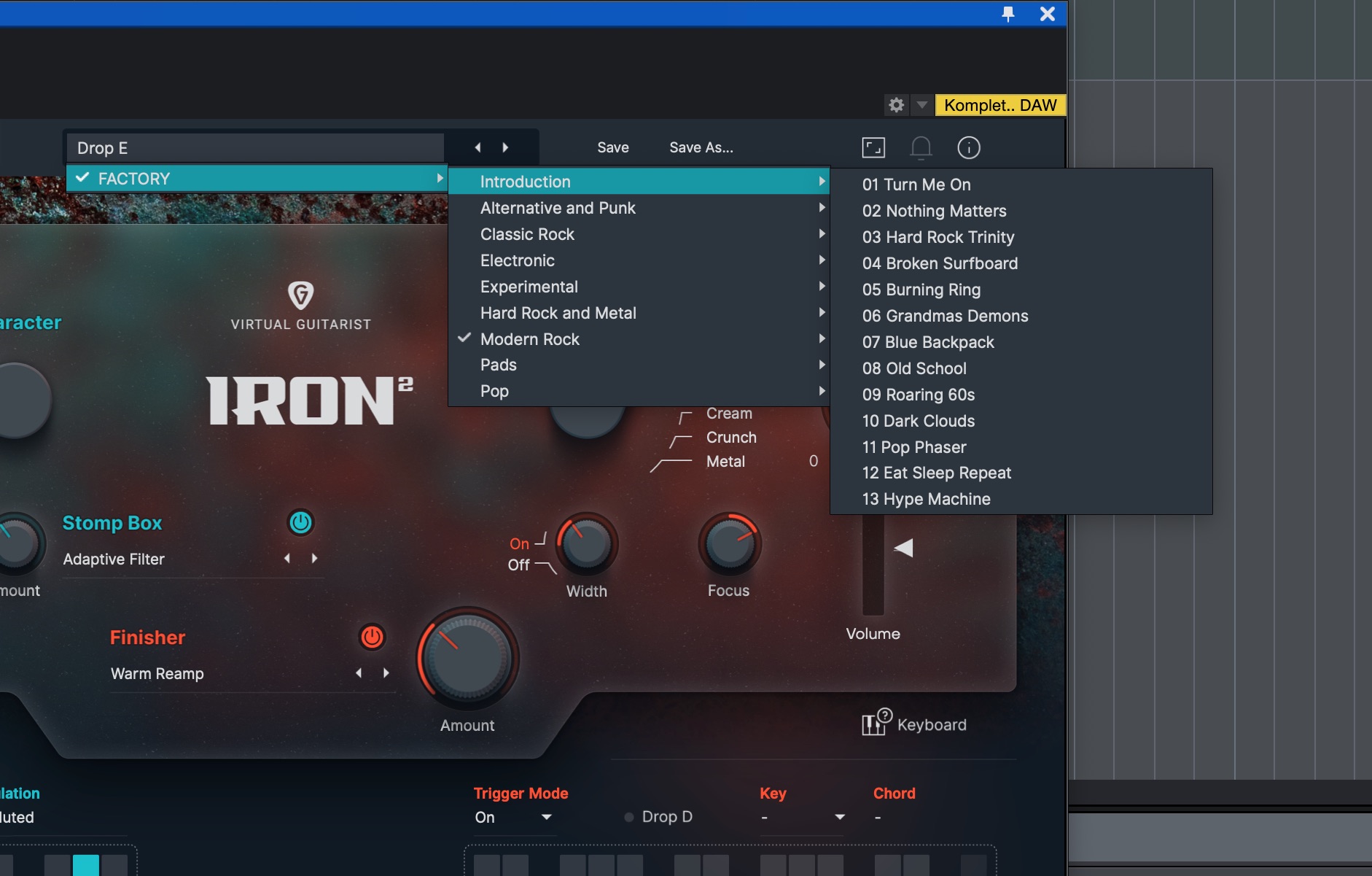Click the settings gear icon

point(896,105)
